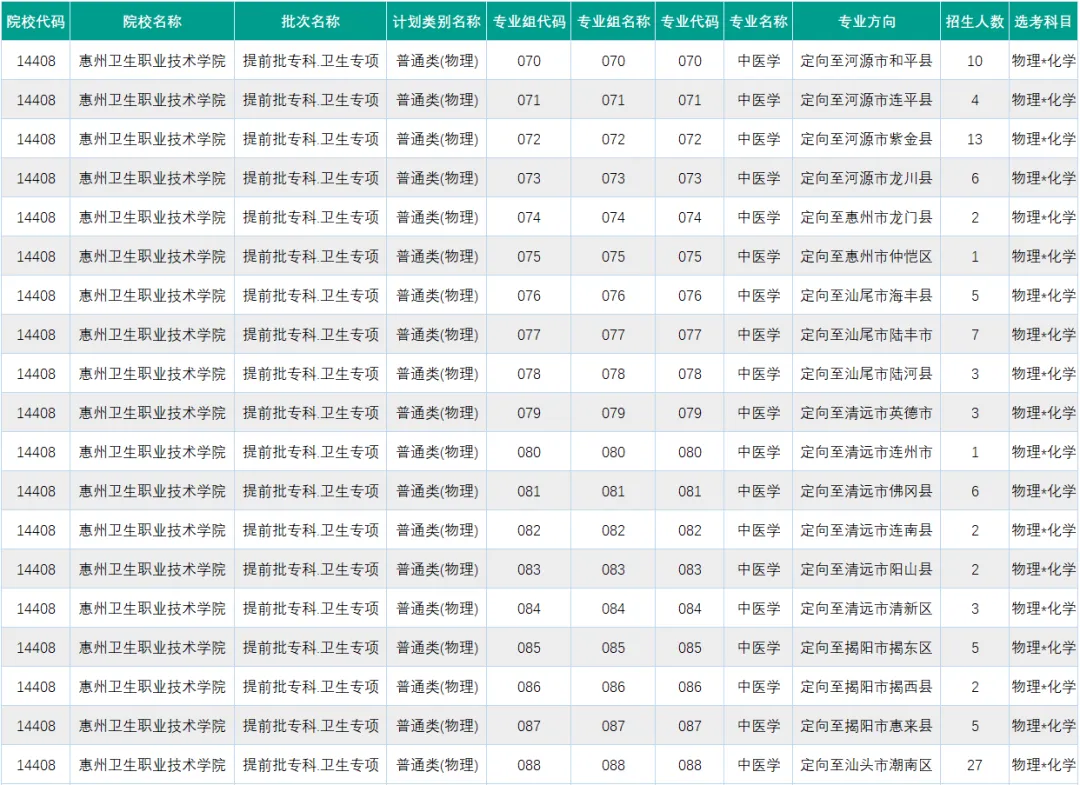Select the cell 定向至汕头市潮南区
The width and height of the screenshot is (1080, 785).
[x=866, y=765]
